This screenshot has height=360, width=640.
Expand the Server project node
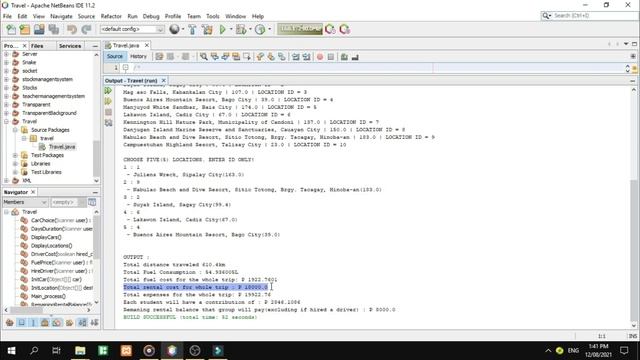tap(7, 54)
